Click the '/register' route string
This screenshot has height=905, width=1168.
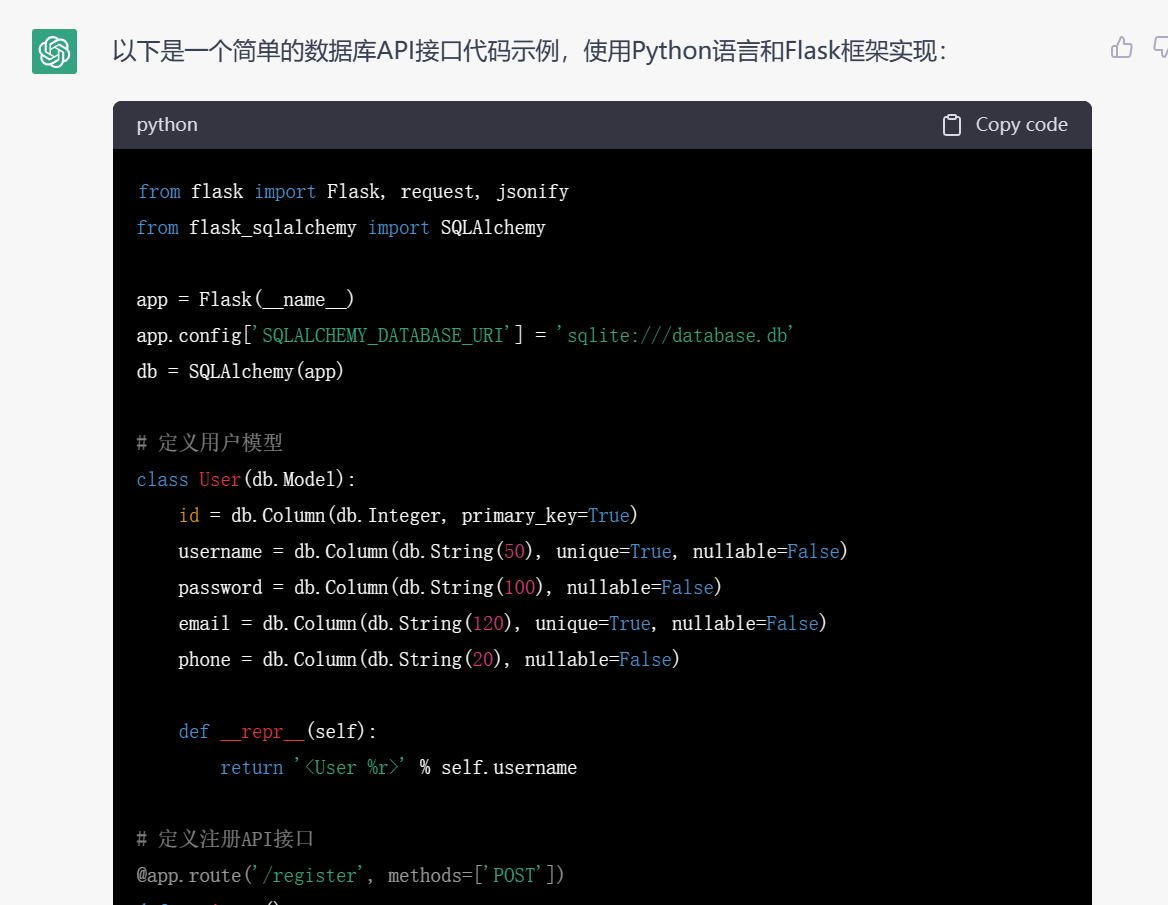(306, 876)
